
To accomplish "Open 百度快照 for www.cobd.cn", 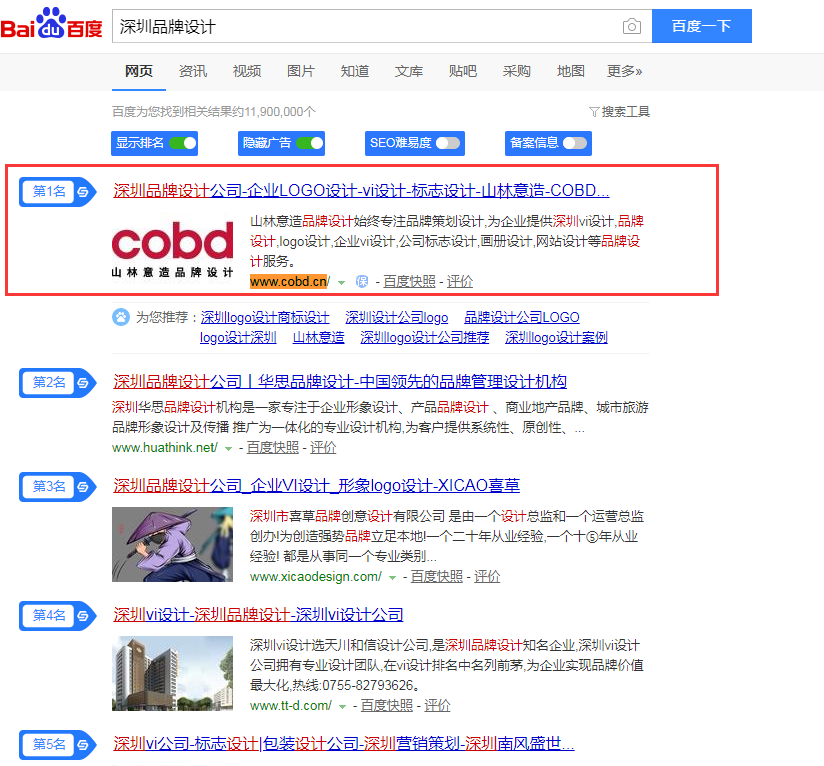I will (409, 282).
